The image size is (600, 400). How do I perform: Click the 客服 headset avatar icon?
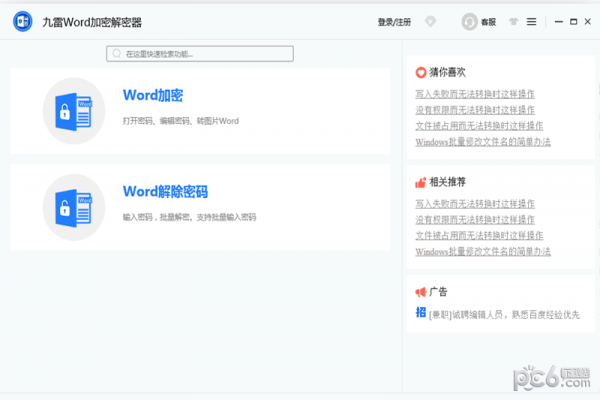point(469,22)
